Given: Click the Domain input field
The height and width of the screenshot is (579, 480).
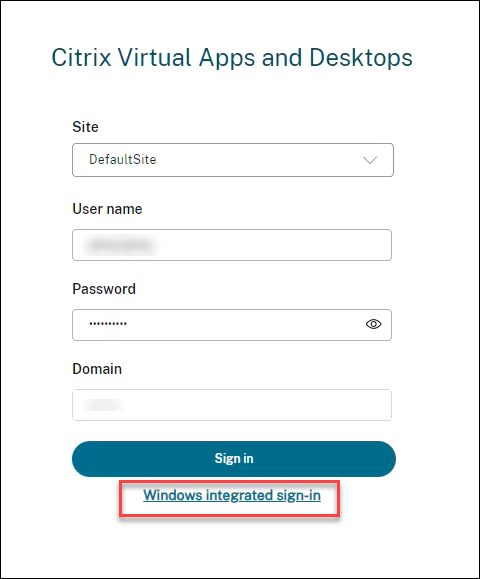Looking at the screenshot, I should click(x=232, y=405).
